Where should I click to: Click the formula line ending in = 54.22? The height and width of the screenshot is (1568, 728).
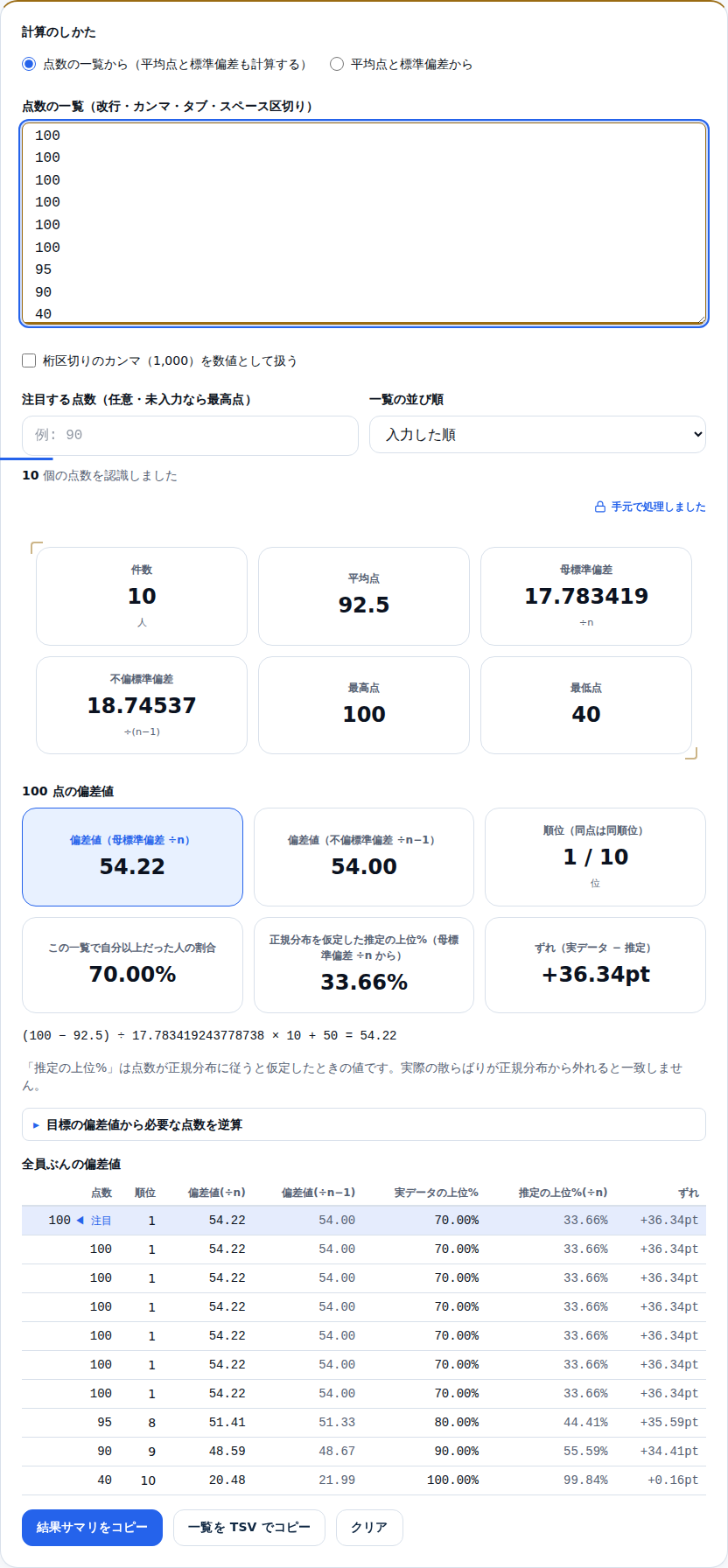tap(209, 1035)
